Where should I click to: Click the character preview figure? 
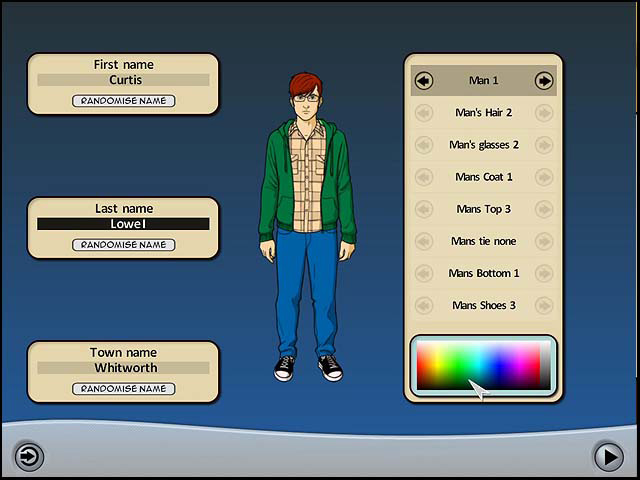click(307, 227)
